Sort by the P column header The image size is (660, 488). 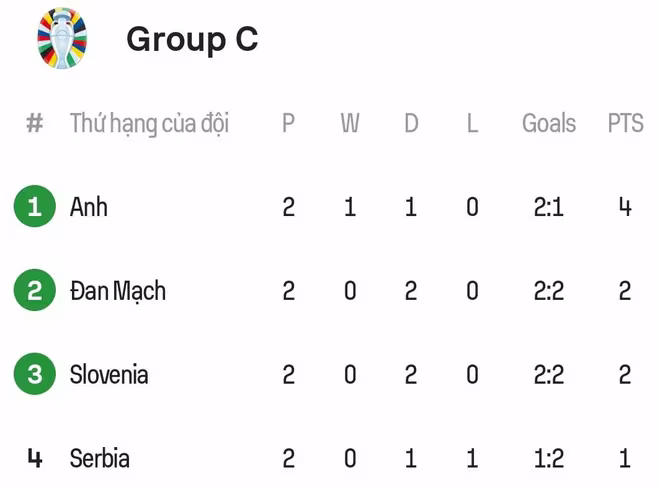pos(288,123)
